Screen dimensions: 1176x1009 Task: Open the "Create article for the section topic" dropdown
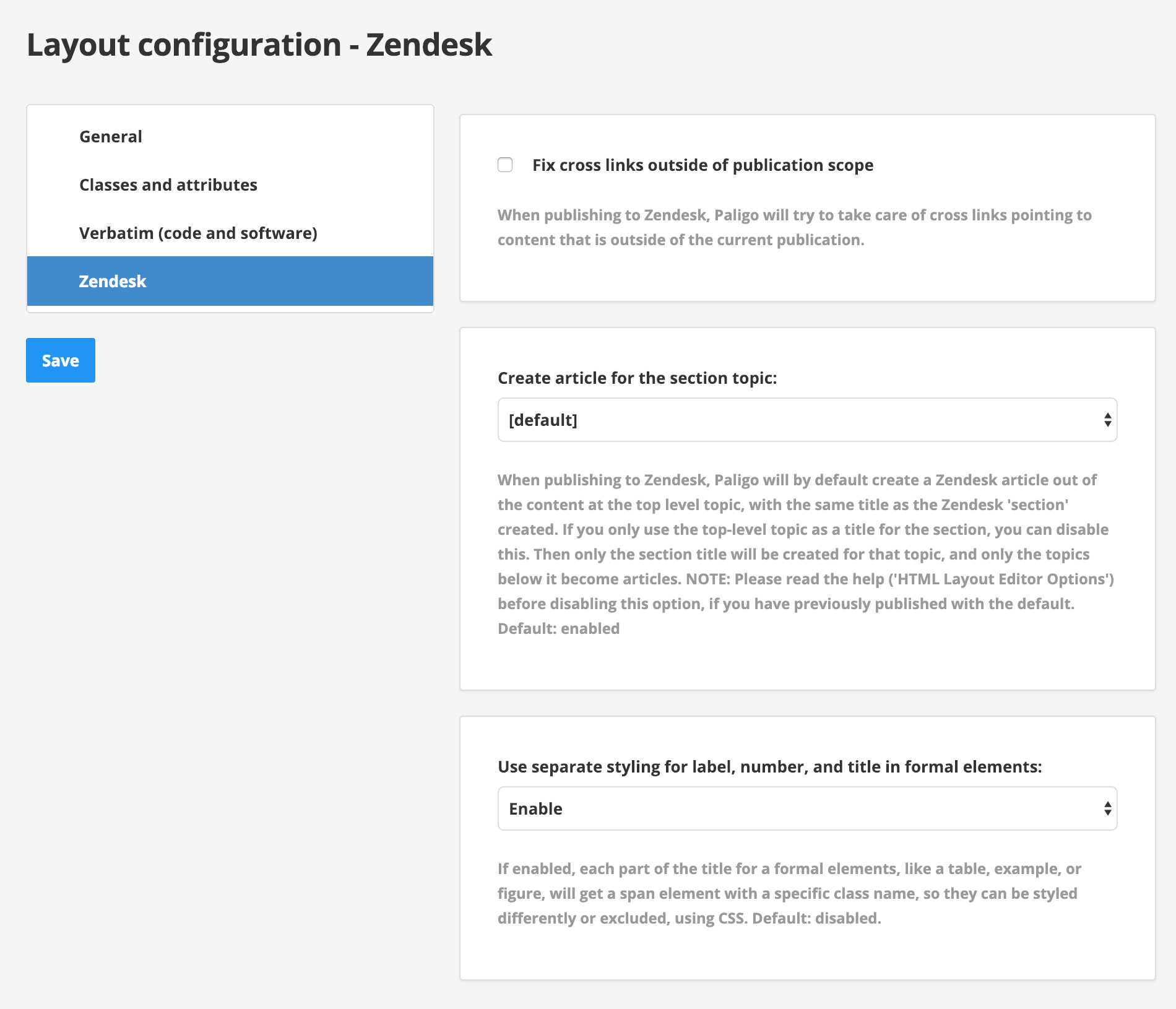point(805,420)
